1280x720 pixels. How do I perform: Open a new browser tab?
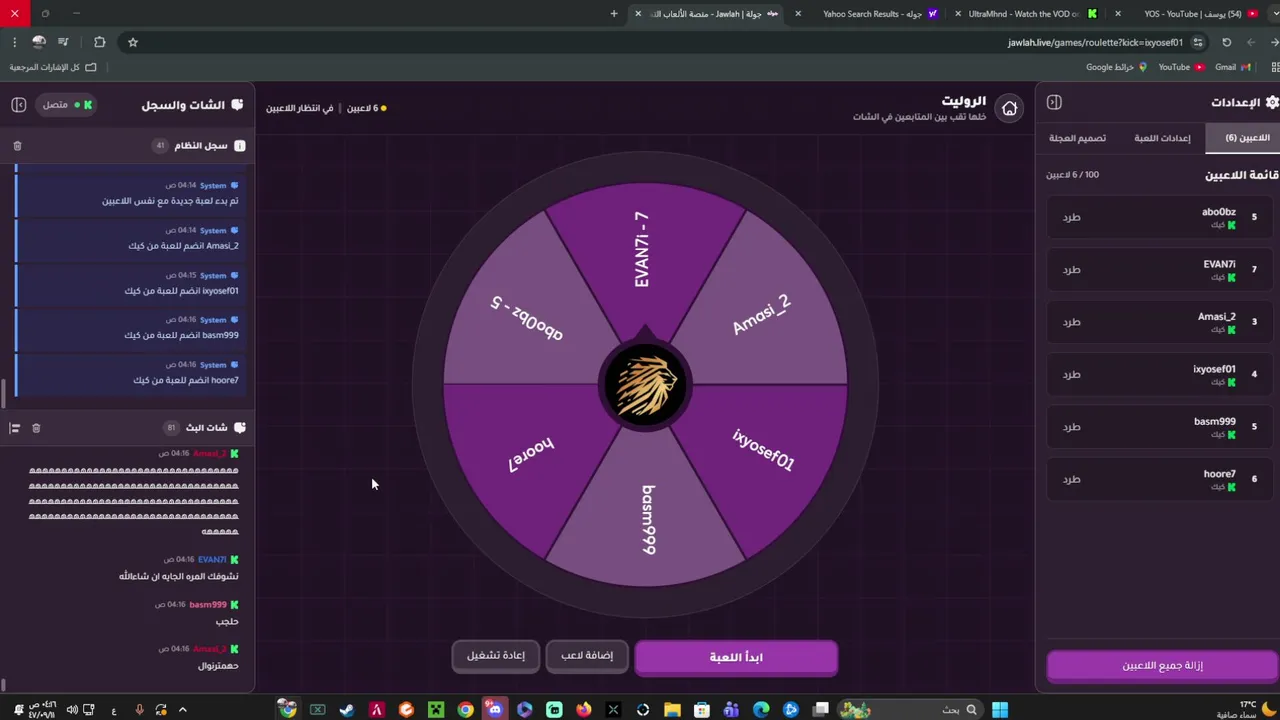pyautogui.click(x=614, y=14)
